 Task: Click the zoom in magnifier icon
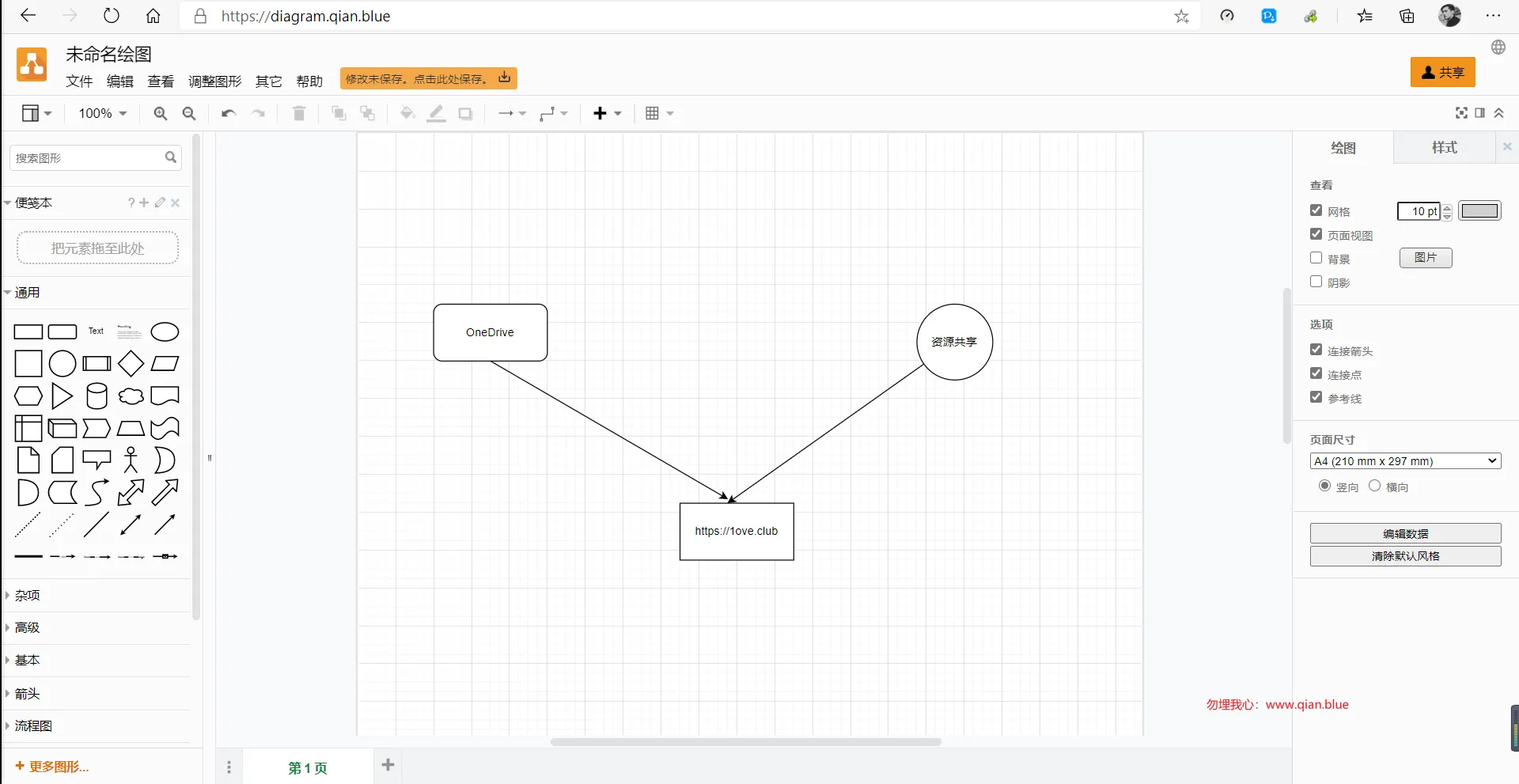(161, 114)
